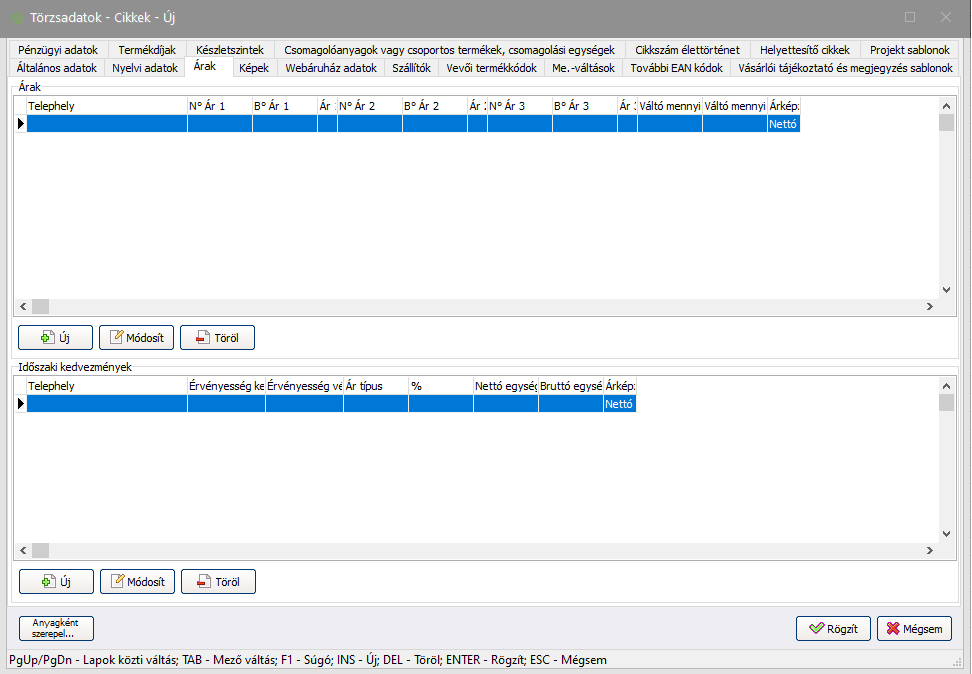Image resolution: width=972 pixels, height=674 pixels.
Task: Click the Telephely column header in Árak
Action: [106, 105]
